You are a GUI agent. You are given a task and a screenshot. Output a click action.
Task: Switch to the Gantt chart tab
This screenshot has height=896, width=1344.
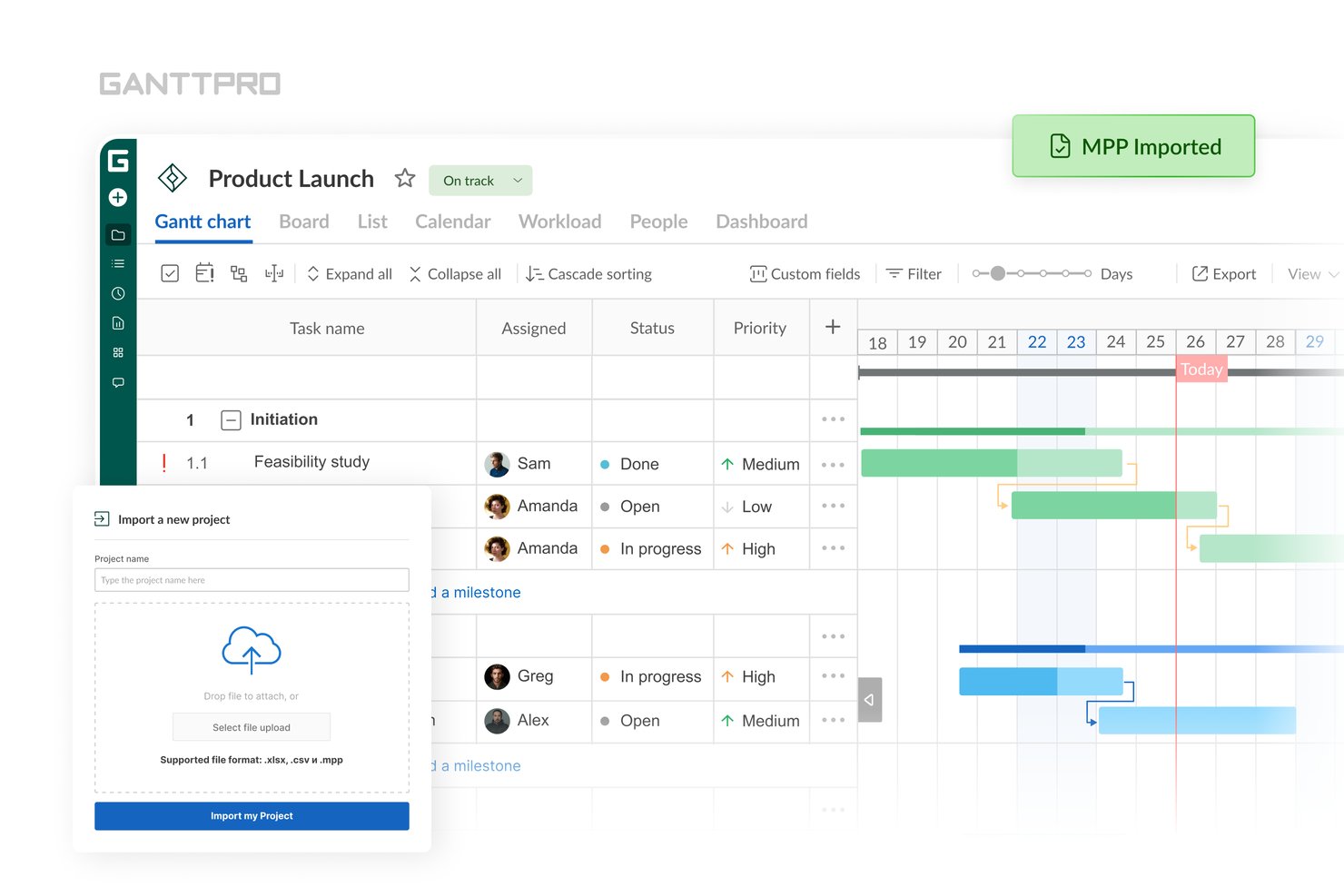(203, 222)
